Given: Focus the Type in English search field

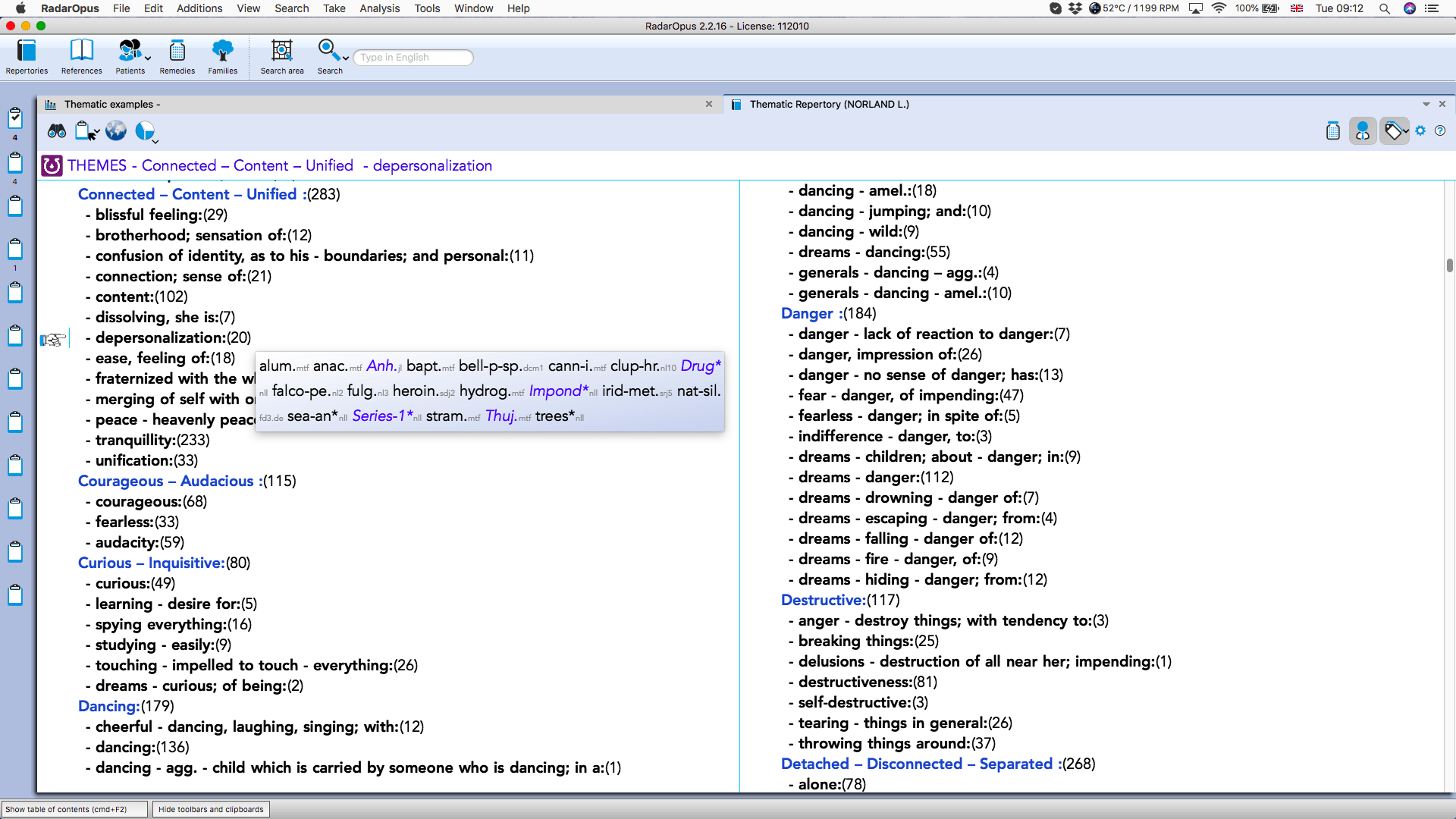Looking at the screenshot, I should point(413,58).
